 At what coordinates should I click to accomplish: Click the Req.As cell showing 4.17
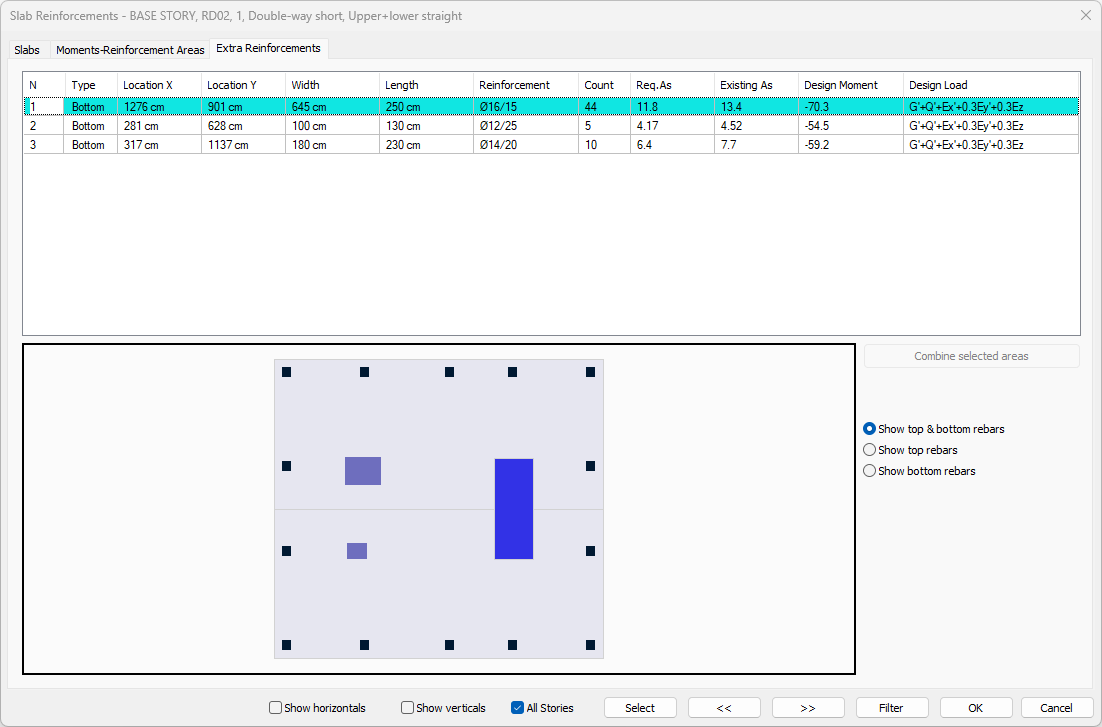tap(672, 126)
